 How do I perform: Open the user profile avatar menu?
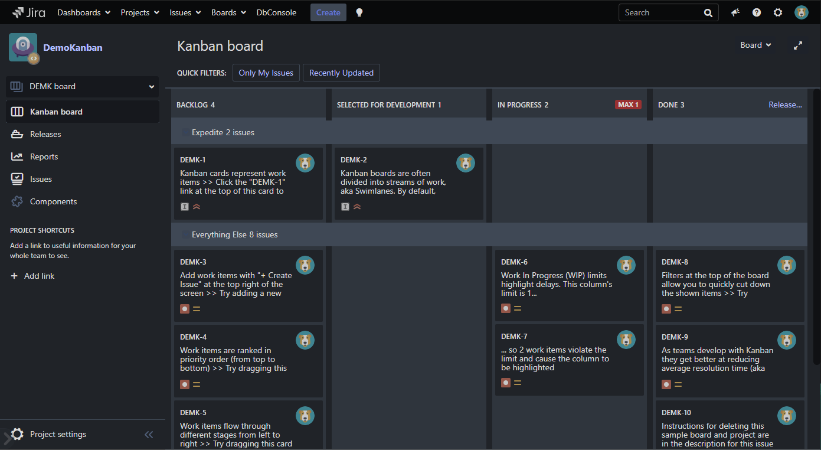(801, 13)
